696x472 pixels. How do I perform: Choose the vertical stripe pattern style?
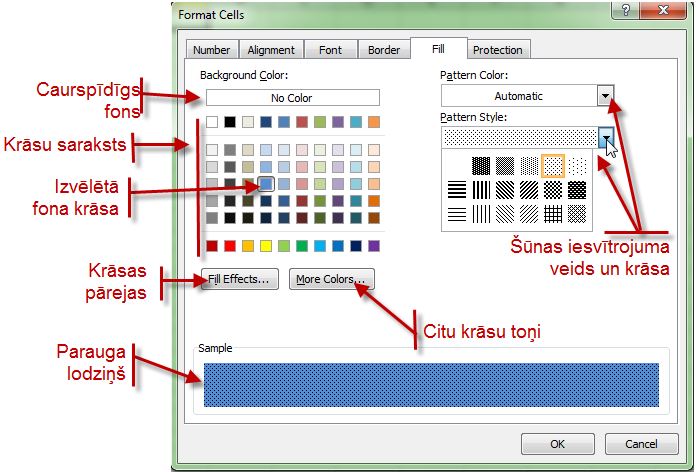(x=481, y=189)
